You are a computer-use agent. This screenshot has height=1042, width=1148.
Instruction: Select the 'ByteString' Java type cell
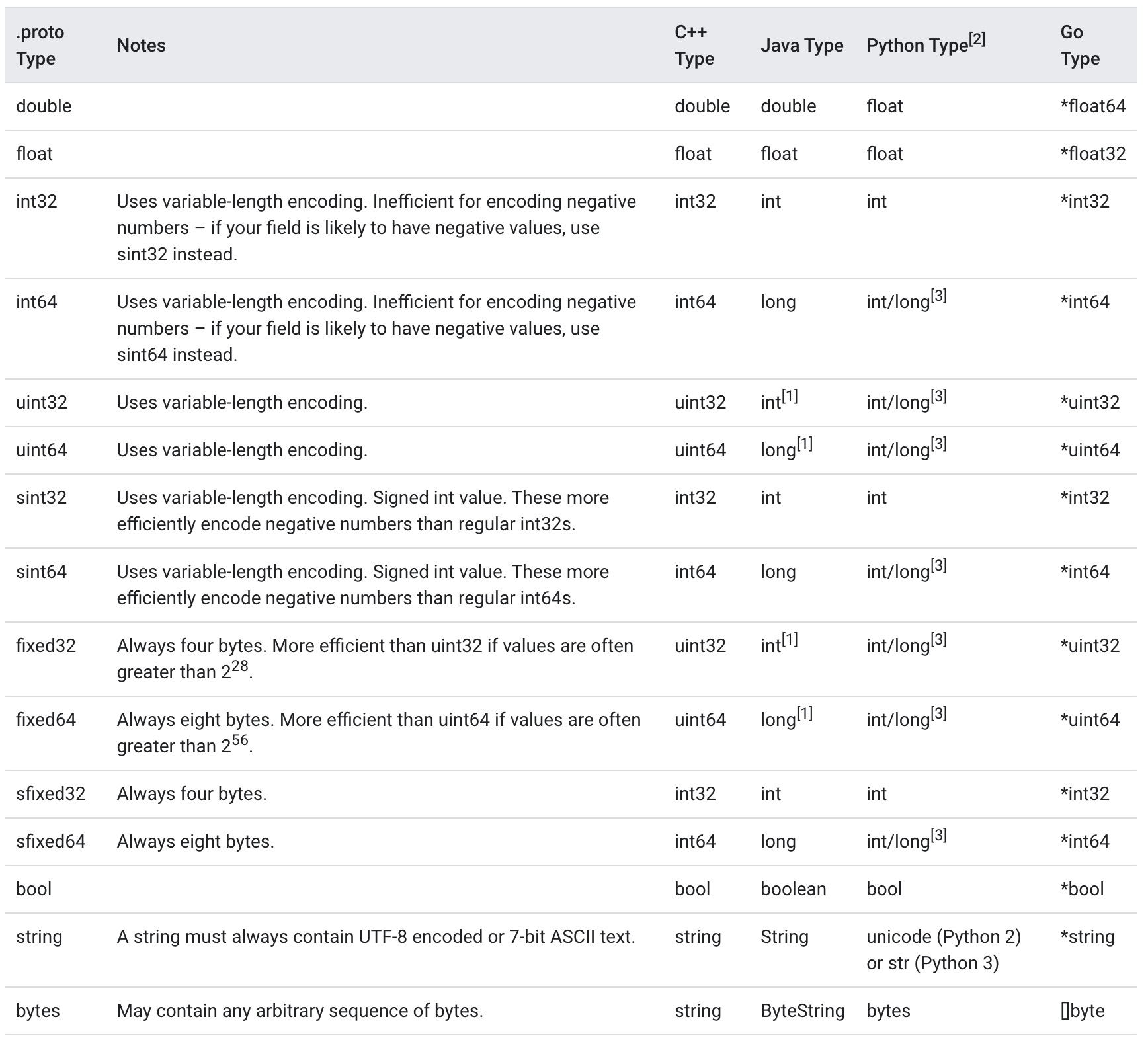(802, 1011)
